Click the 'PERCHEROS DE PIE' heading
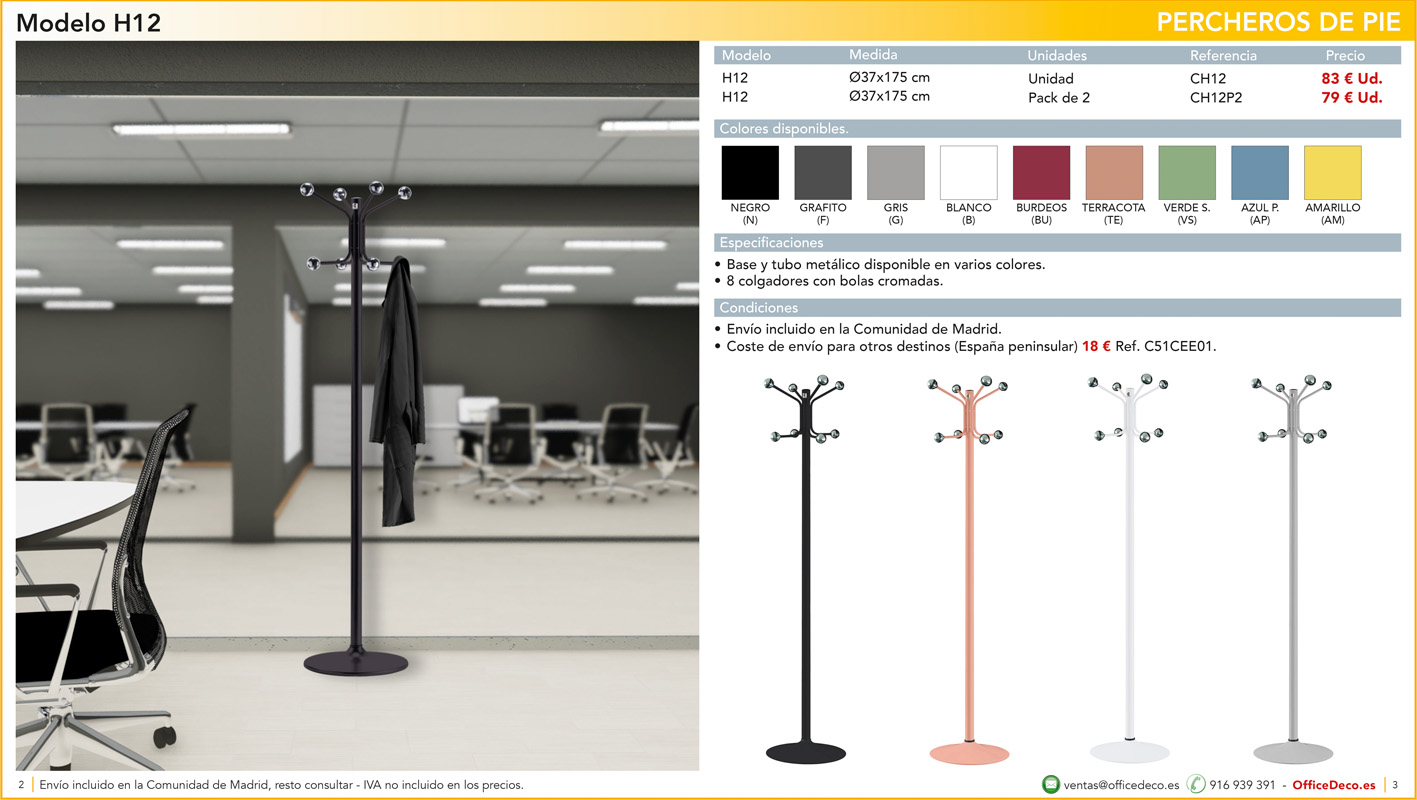Screen dimensions: 1417x800 point(1279,23)
